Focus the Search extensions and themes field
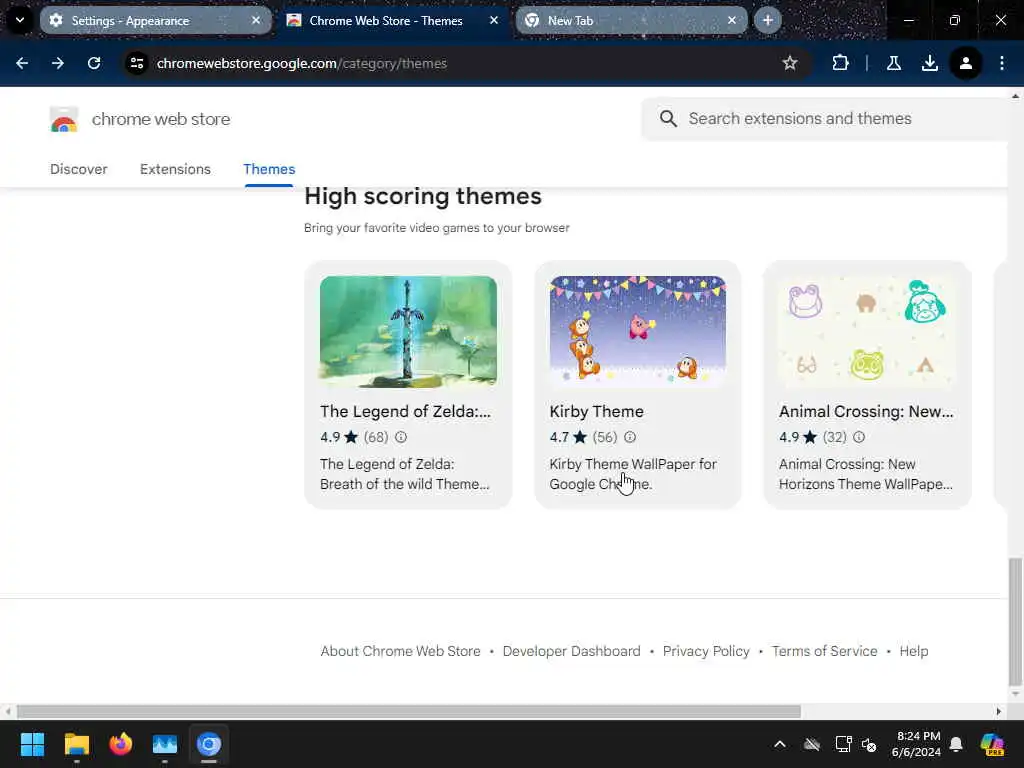Image resolution: width=1024 pixels, height=768 pixels. point(824,119)
